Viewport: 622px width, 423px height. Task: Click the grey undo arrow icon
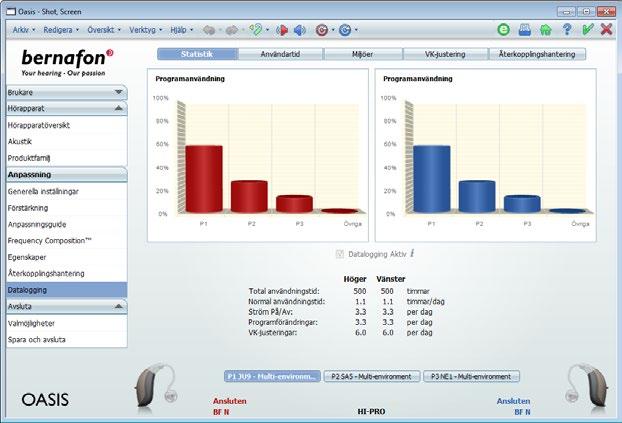[x=209, y=30]
